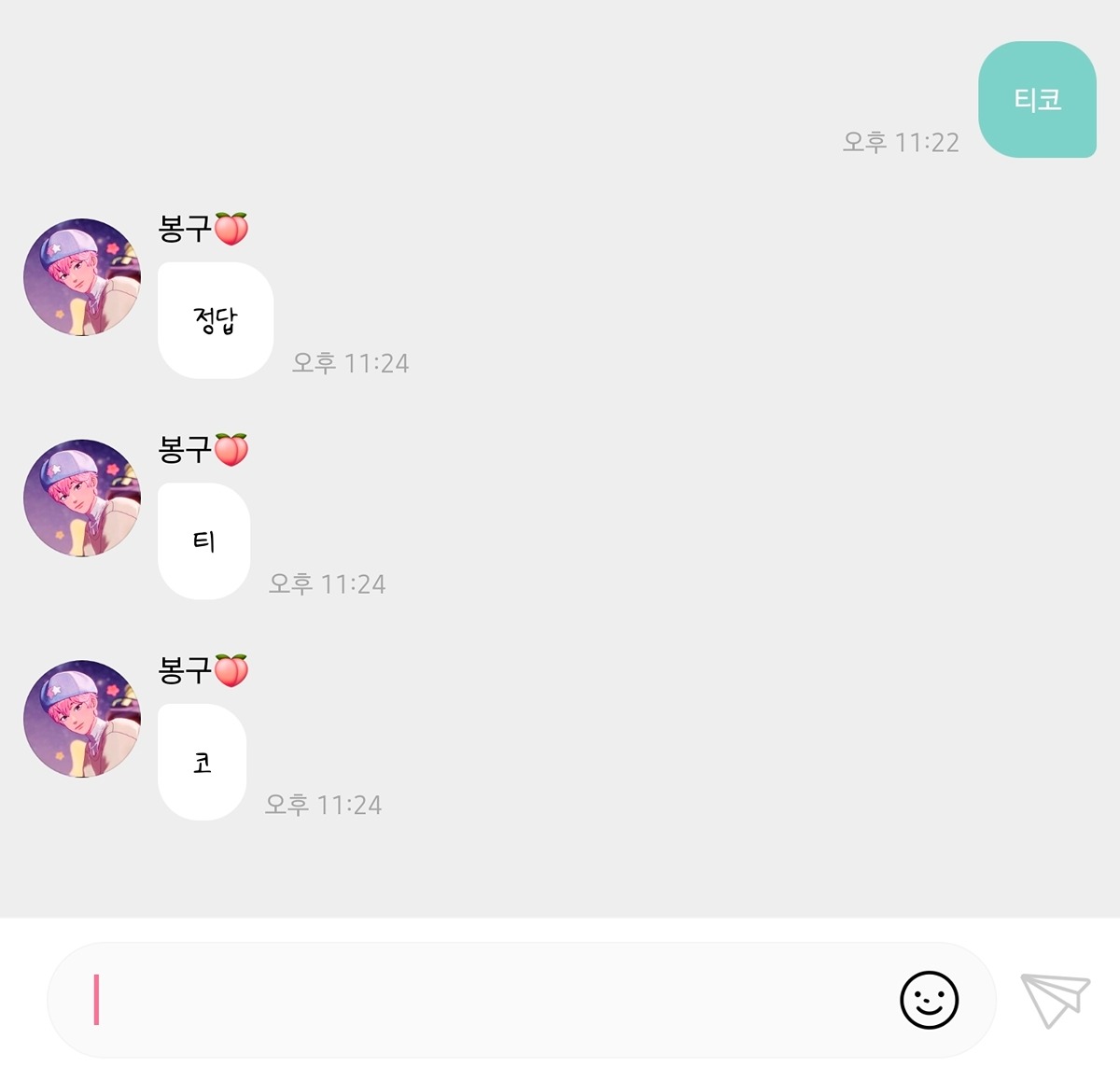Select the teal 티코 sent bubble

pos(1037,99)
